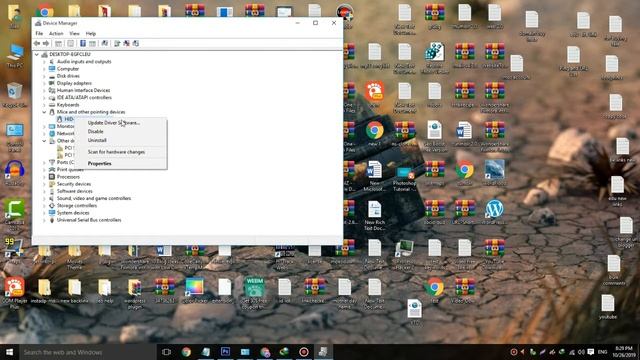Image resolution: width=640 pixels, height=360 pixels.
Task: Click the ENG language indicator
Action: 602,352
